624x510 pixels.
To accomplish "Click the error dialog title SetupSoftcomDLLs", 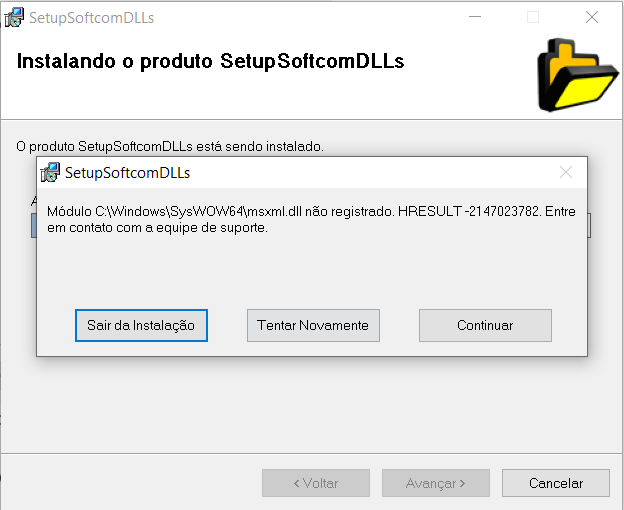I will (127, 173).
